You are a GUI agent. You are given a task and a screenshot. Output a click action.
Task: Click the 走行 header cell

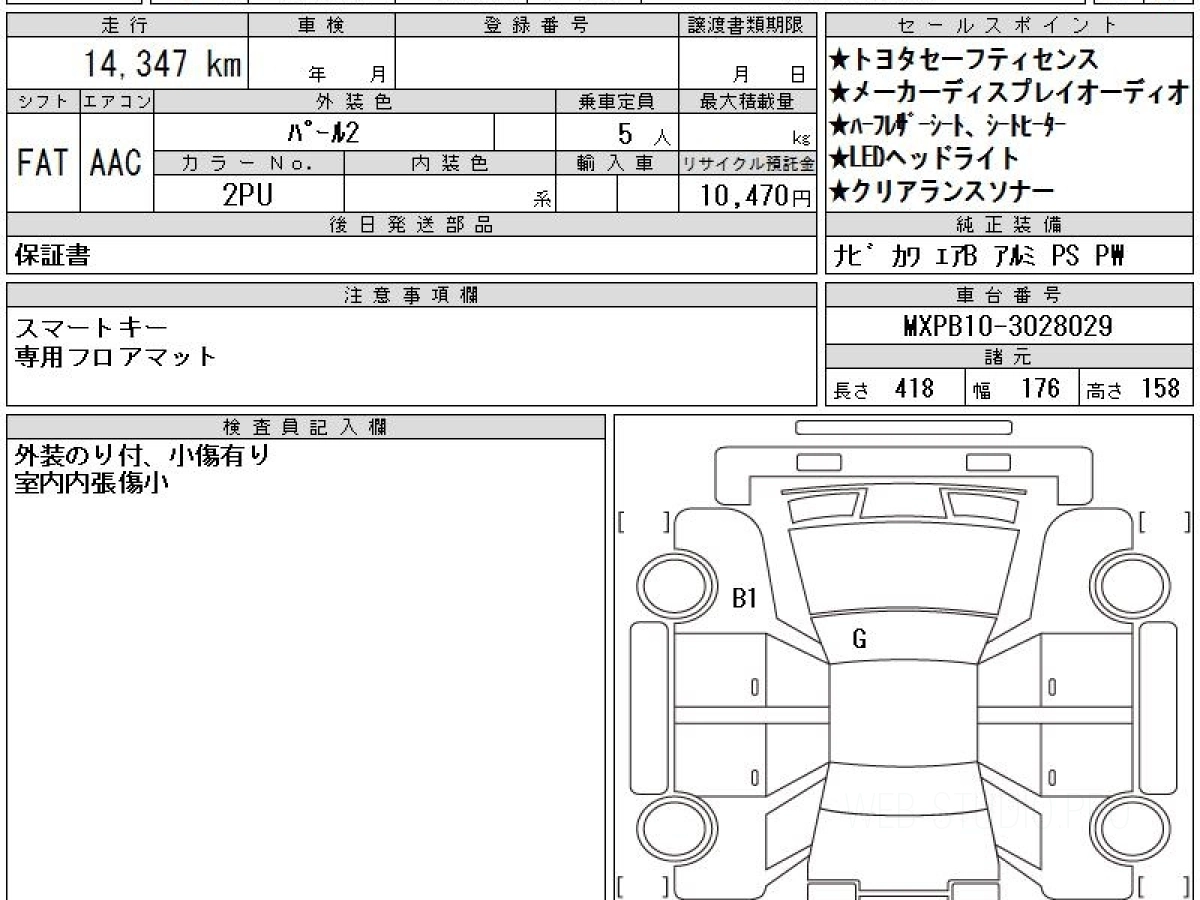click(126, 26)
